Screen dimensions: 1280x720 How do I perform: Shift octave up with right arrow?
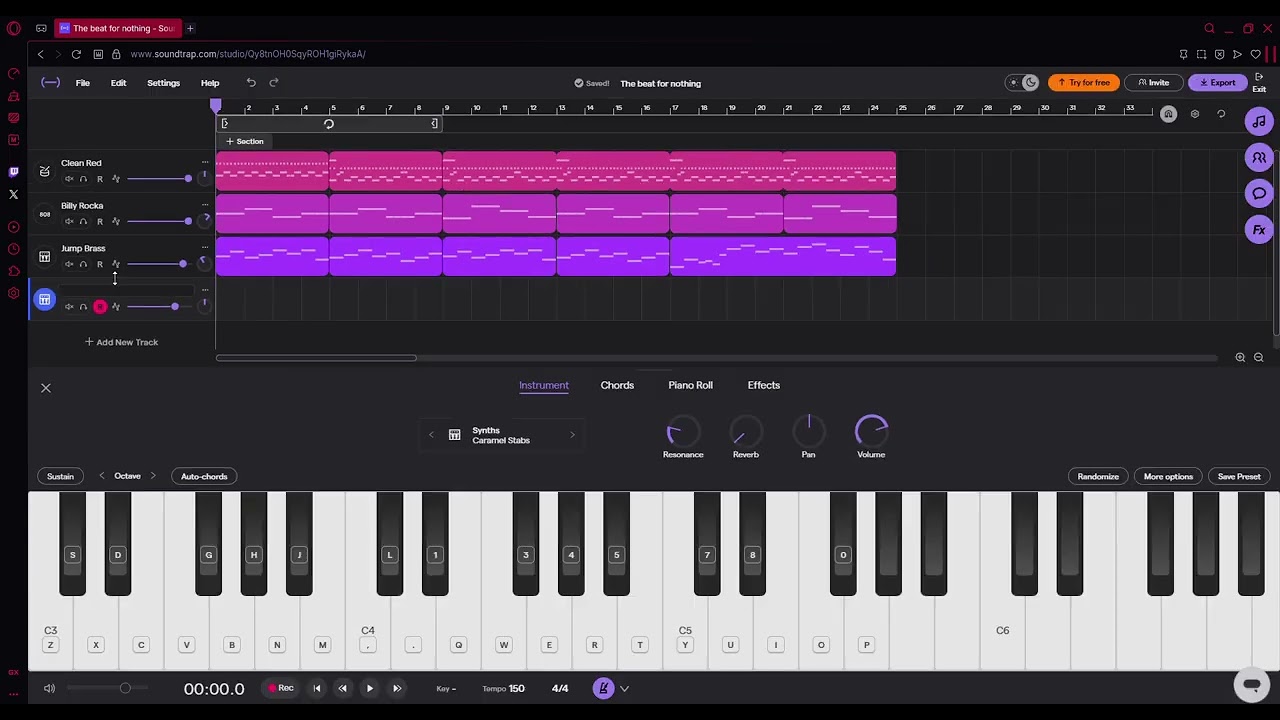(152, 476)
